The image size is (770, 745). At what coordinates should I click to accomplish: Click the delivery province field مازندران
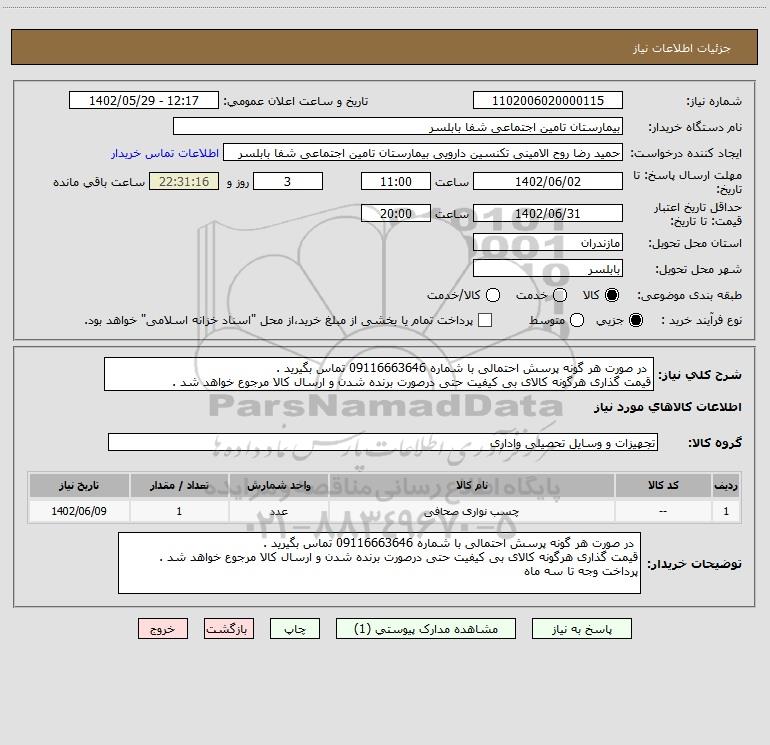point(548,243)
